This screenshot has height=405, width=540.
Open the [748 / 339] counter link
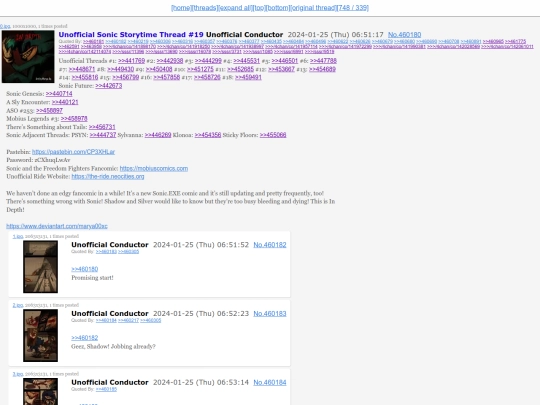coord(353,8)
